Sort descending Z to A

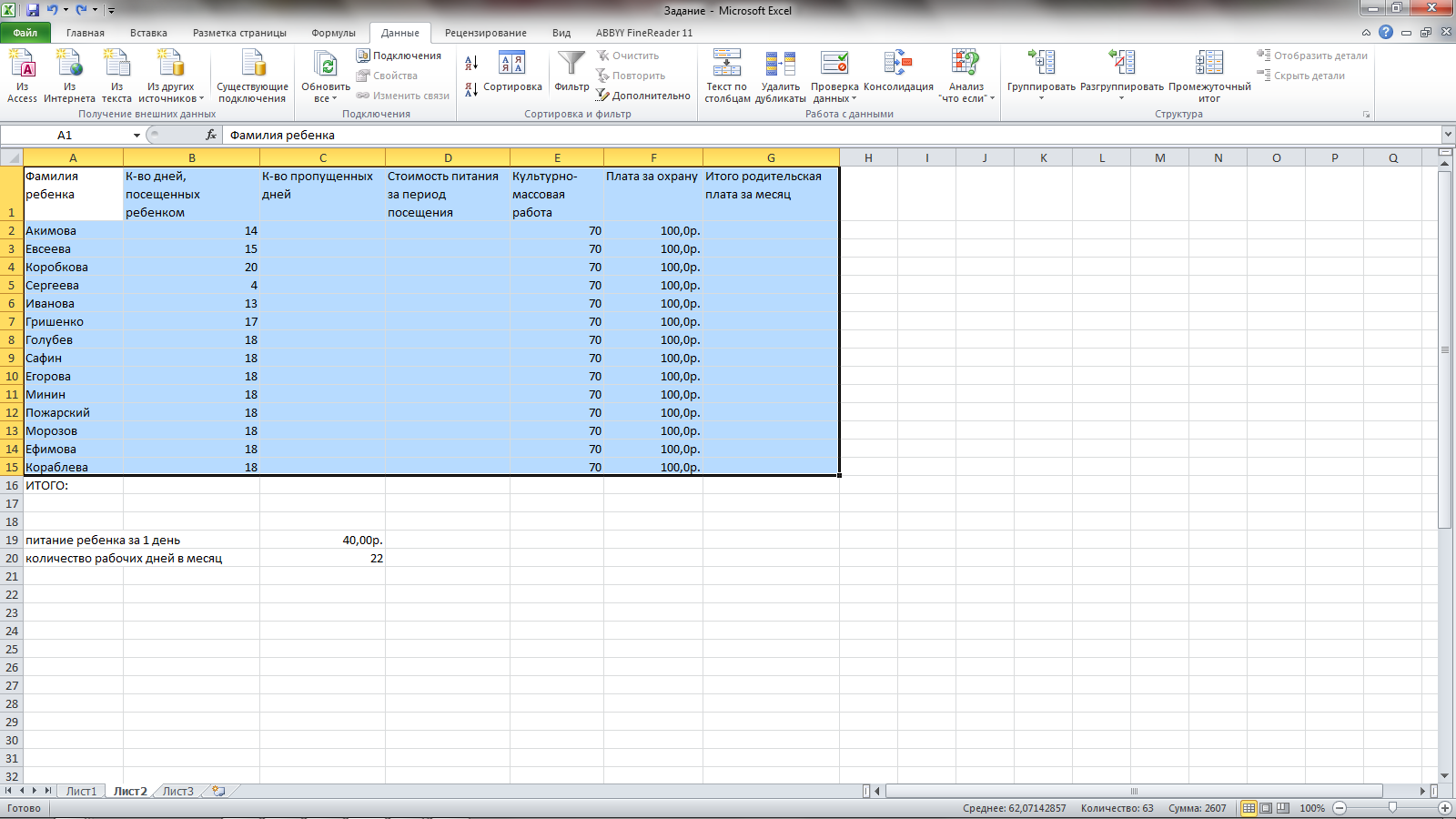point(471,89)
